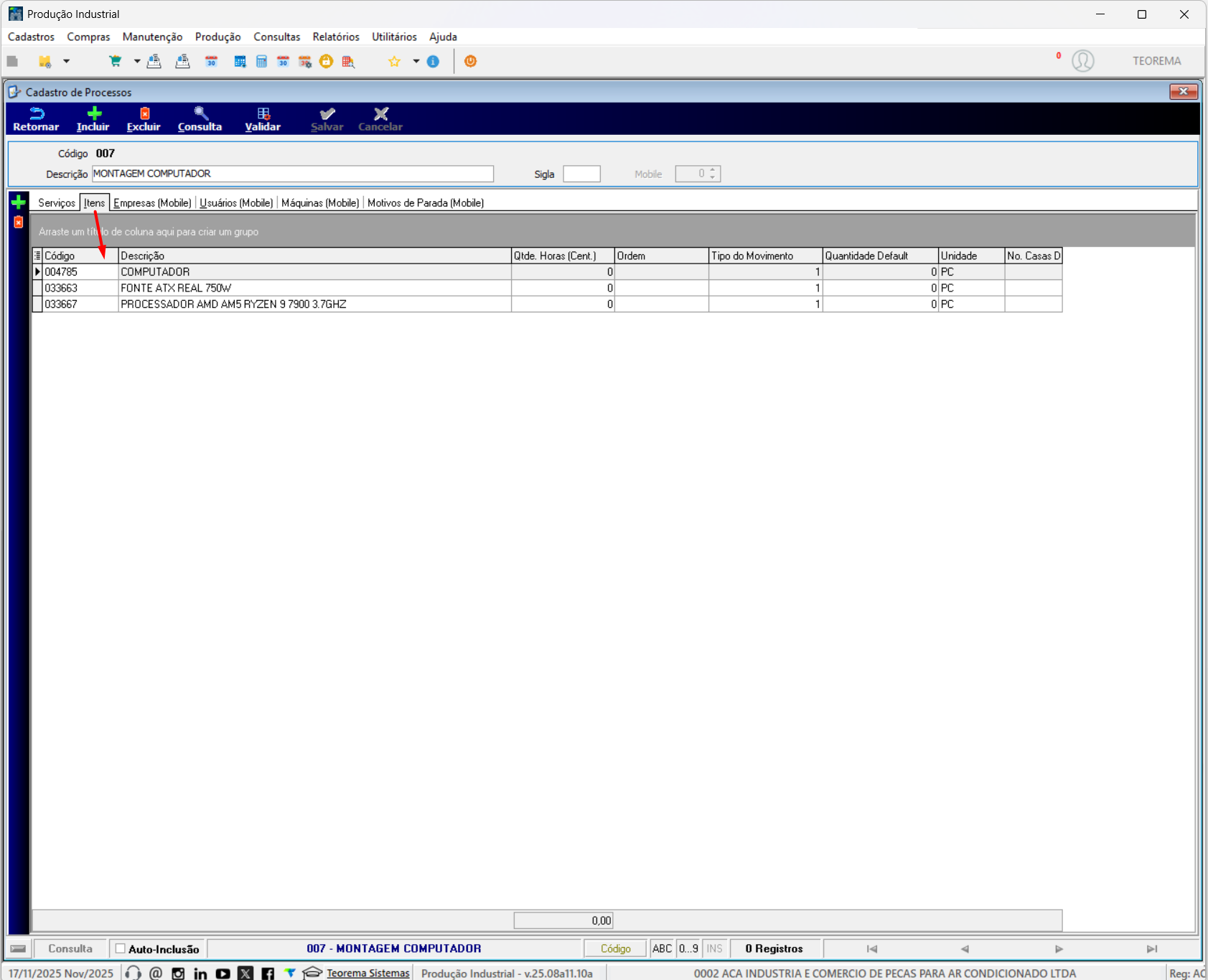Open the Compras menu
This screenshot has height=980, width=1208.
[x=88, y=37]
